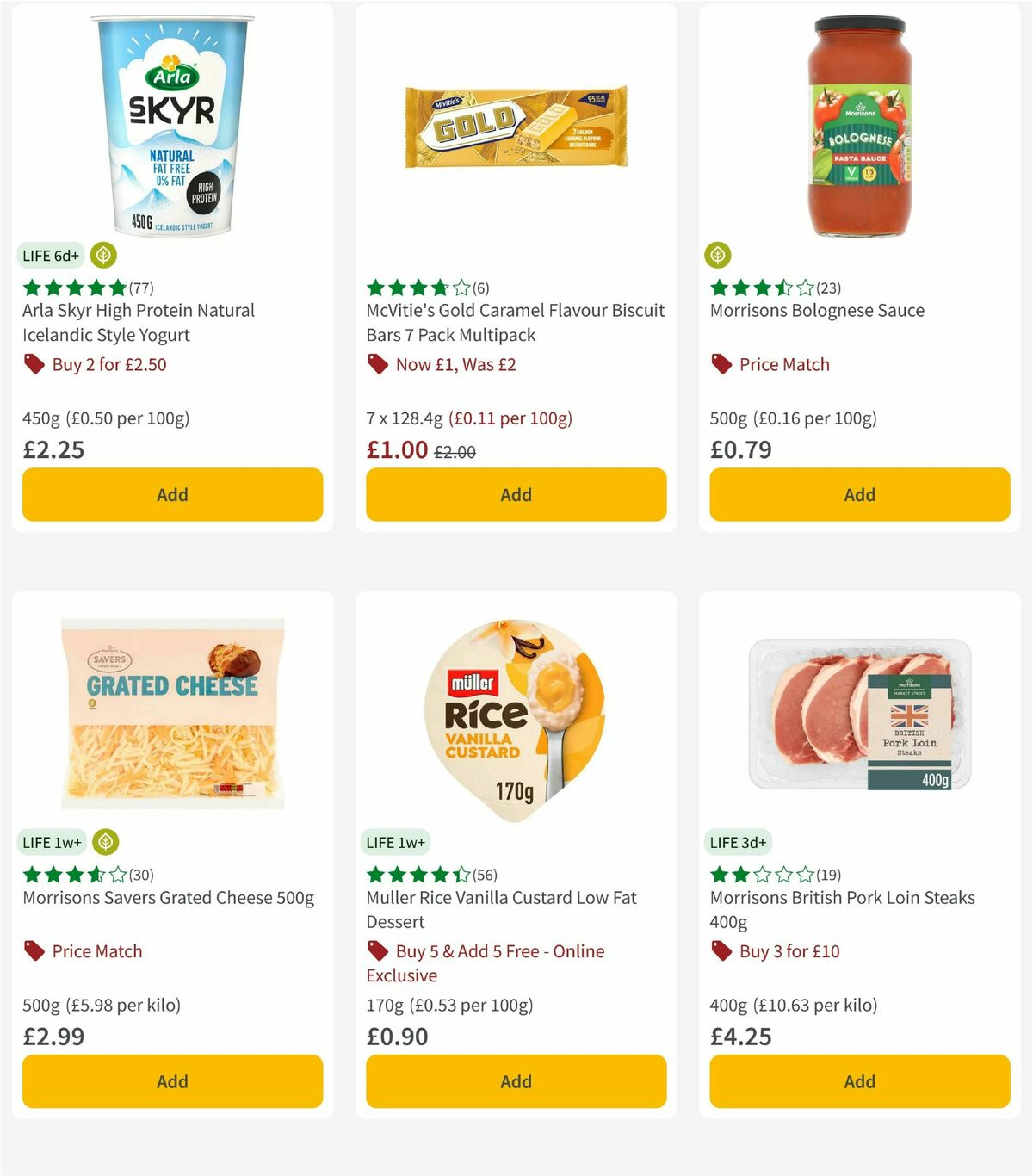
Task: Add Morrisons Bolognese Sauce to basket
Action: click(x=859, y=494)
